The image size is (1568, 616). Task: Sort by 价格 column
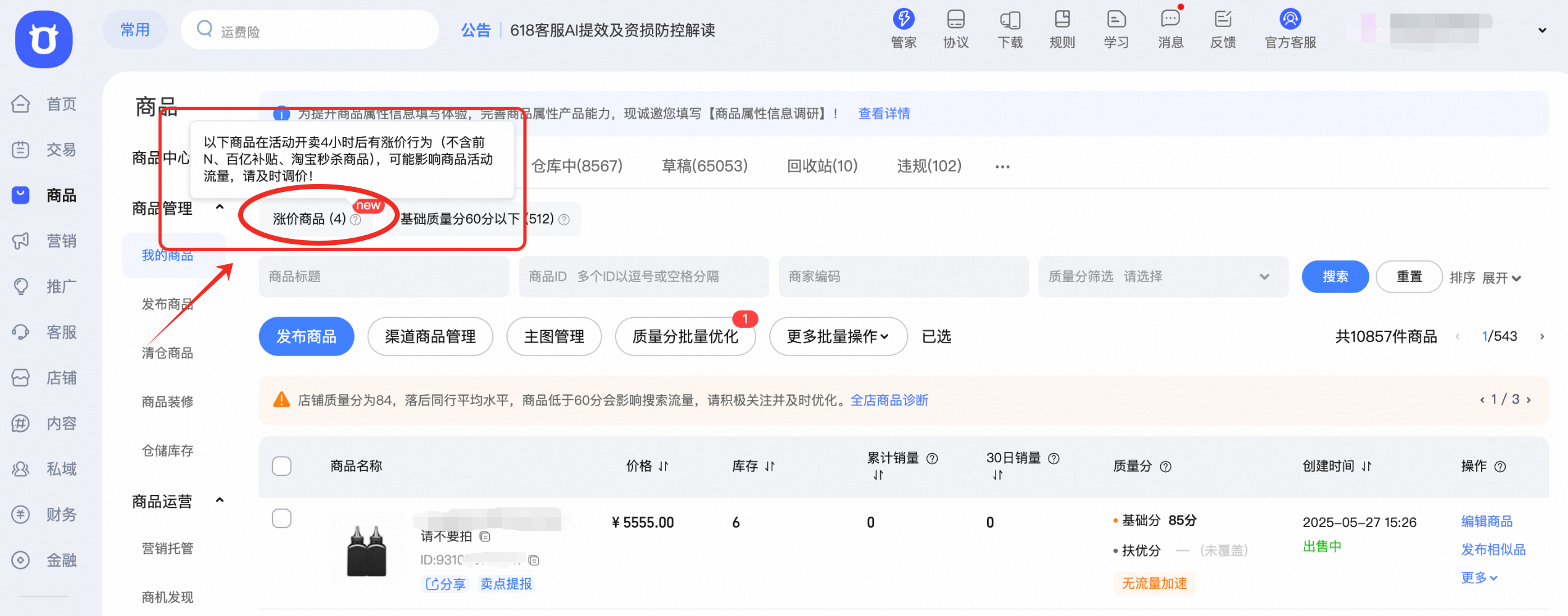pyautogui.click(x=663, y=467)
